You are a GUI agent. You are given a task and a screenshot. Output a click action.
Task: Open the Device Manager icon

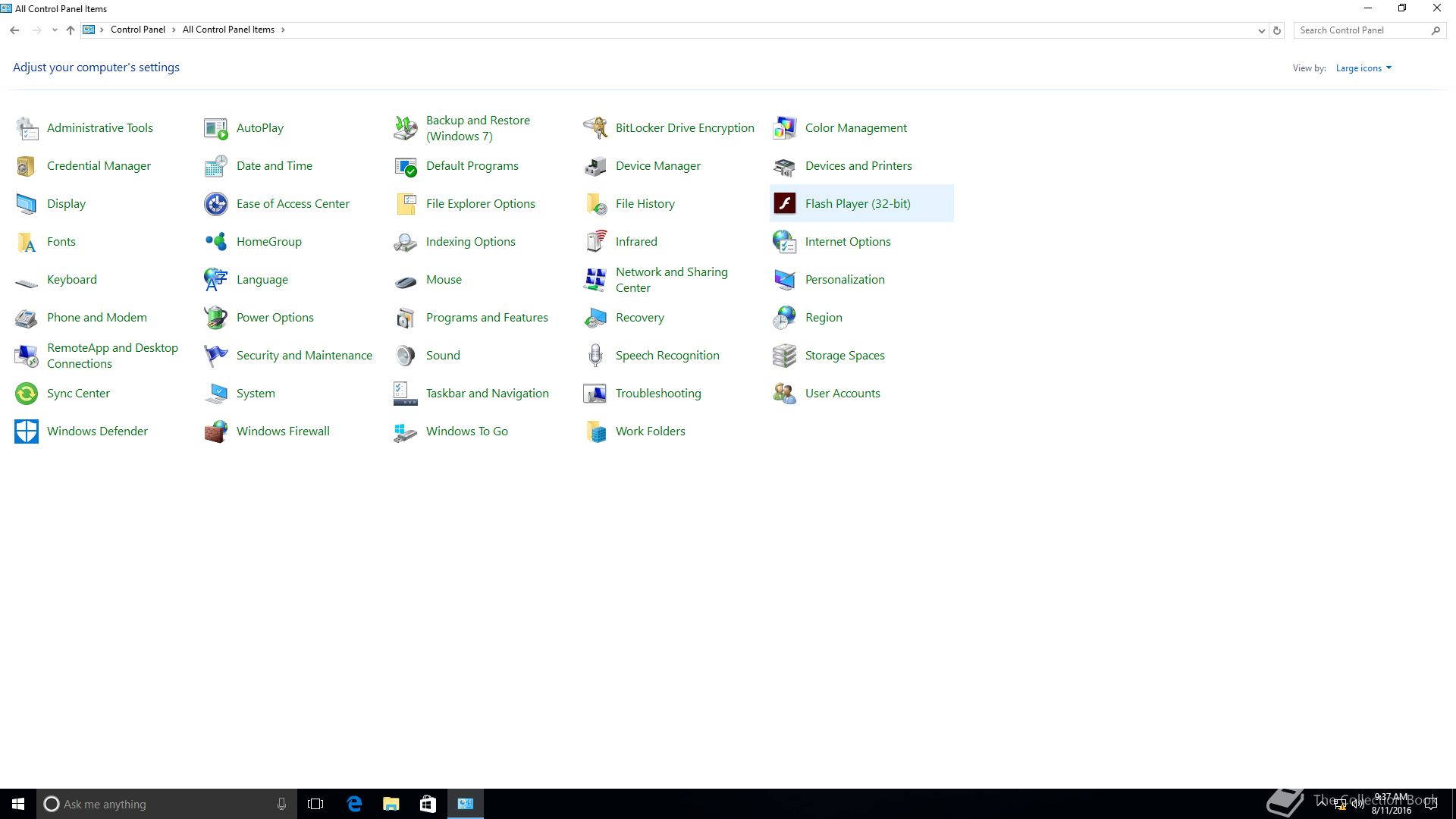coord(595,166)
